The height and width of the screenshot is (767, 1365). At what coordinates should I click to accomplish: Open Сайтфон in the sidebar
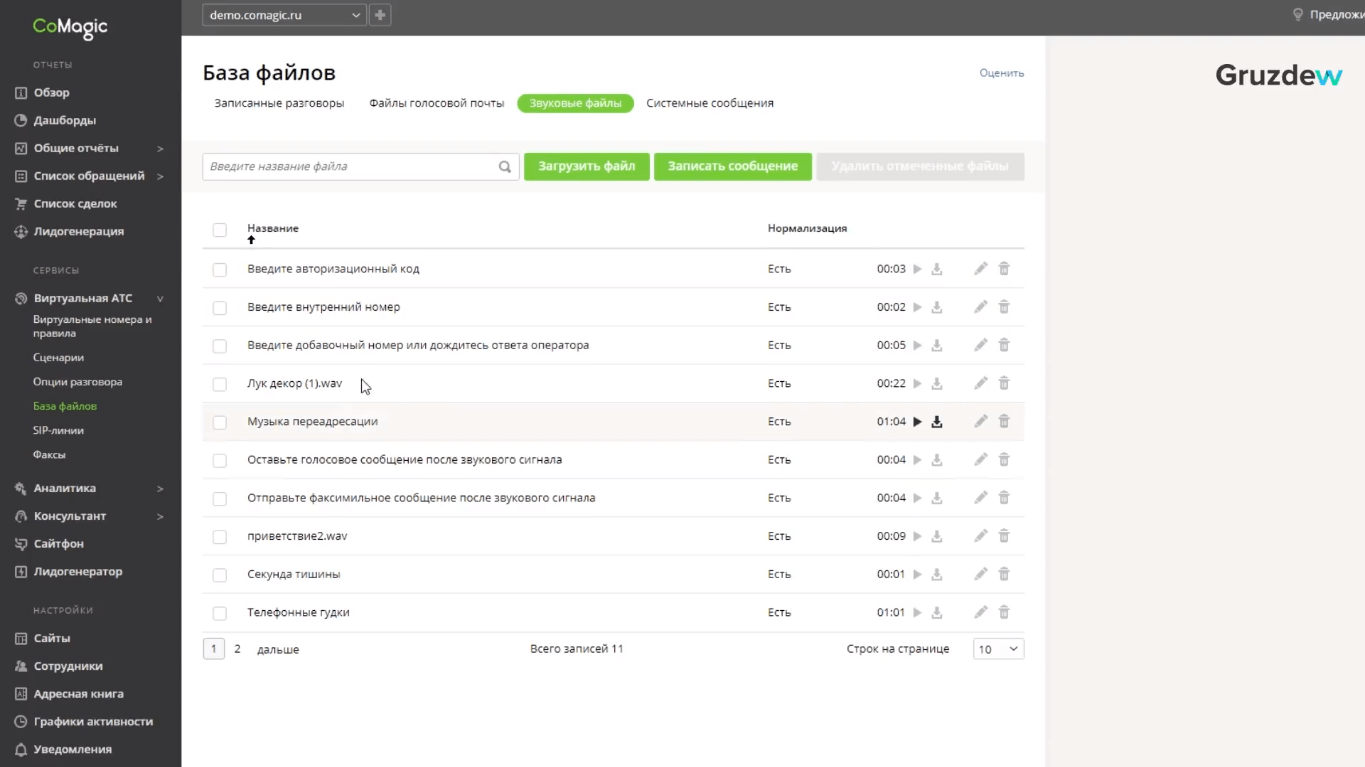pyautogui.click(x=59, y=544)
